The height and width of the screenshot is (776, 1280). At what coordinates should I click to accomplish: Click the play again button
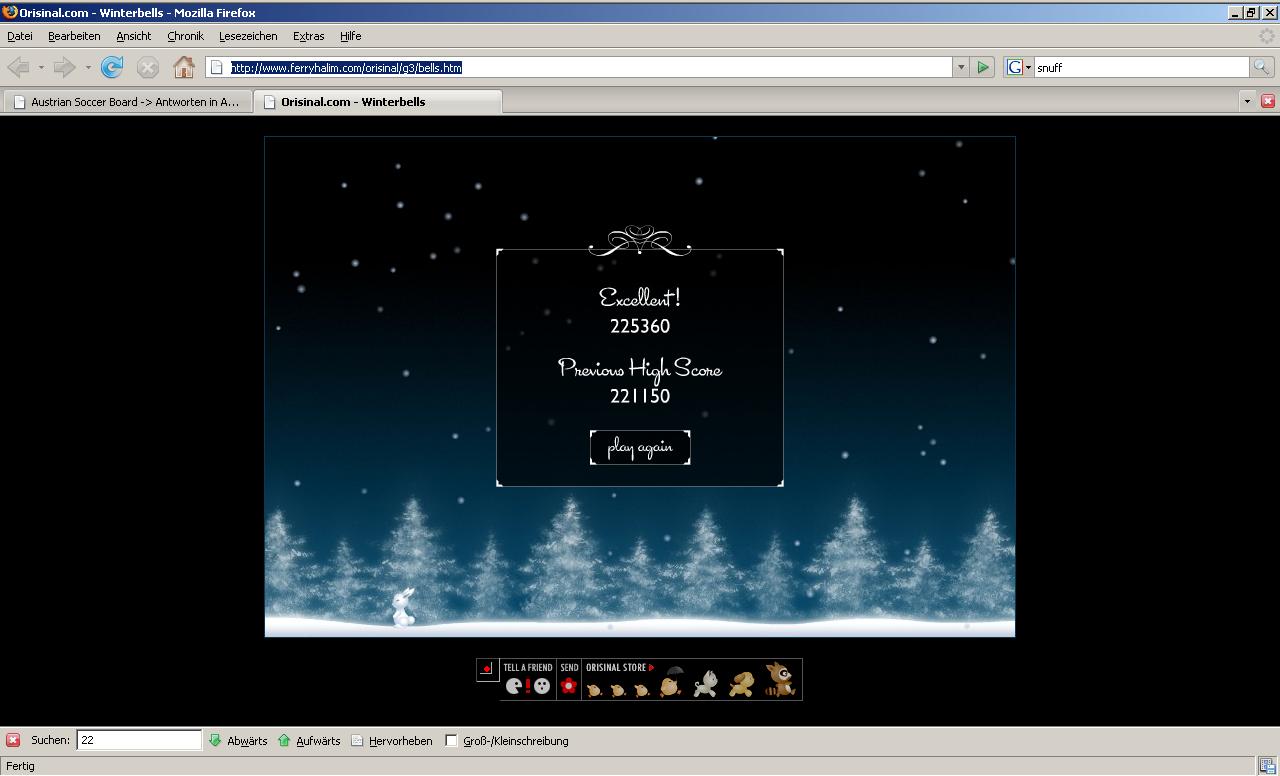640,447
